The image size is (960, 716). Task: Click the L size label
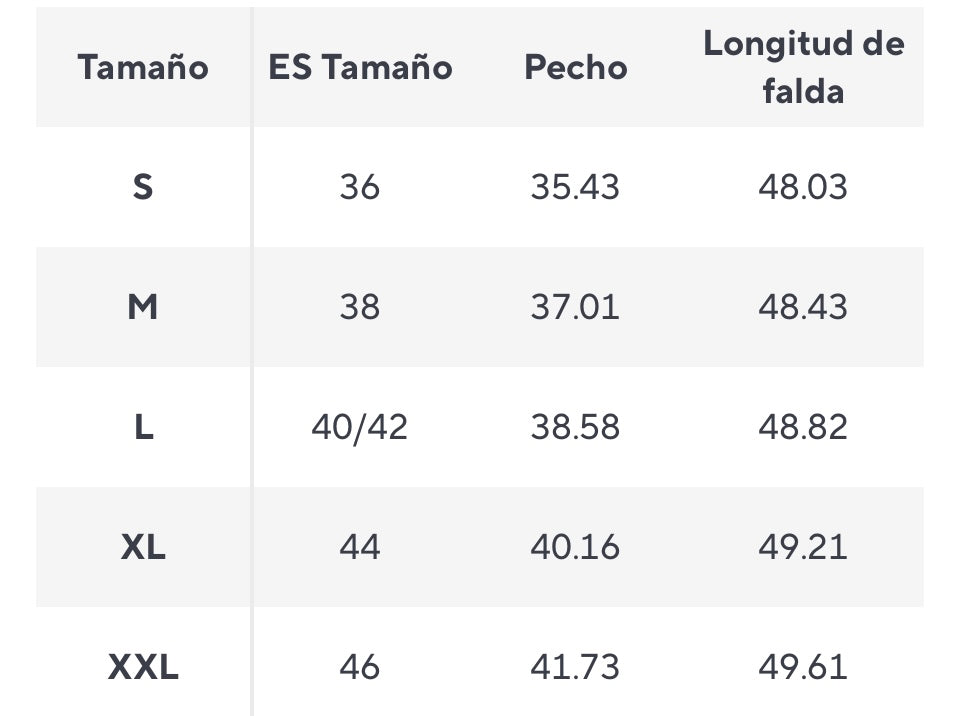(x=143, y=427)
